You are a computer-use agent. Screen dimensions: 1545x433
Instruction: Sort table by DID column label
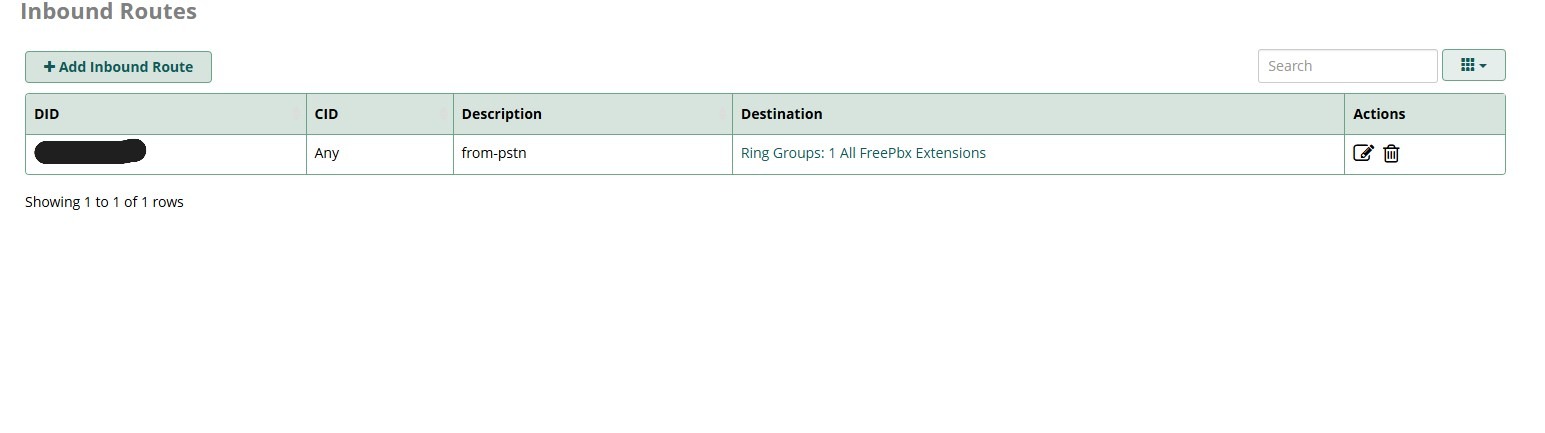47,114
